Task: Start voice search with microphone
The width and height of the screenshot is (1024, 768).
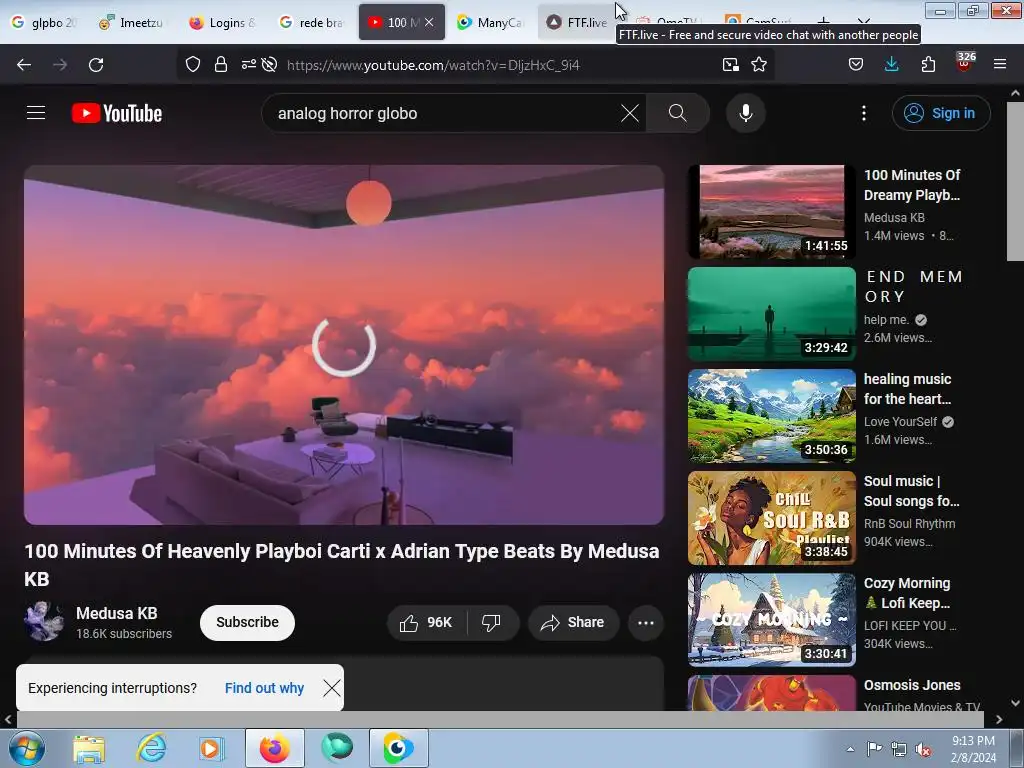Action: (x=745, y=113)
